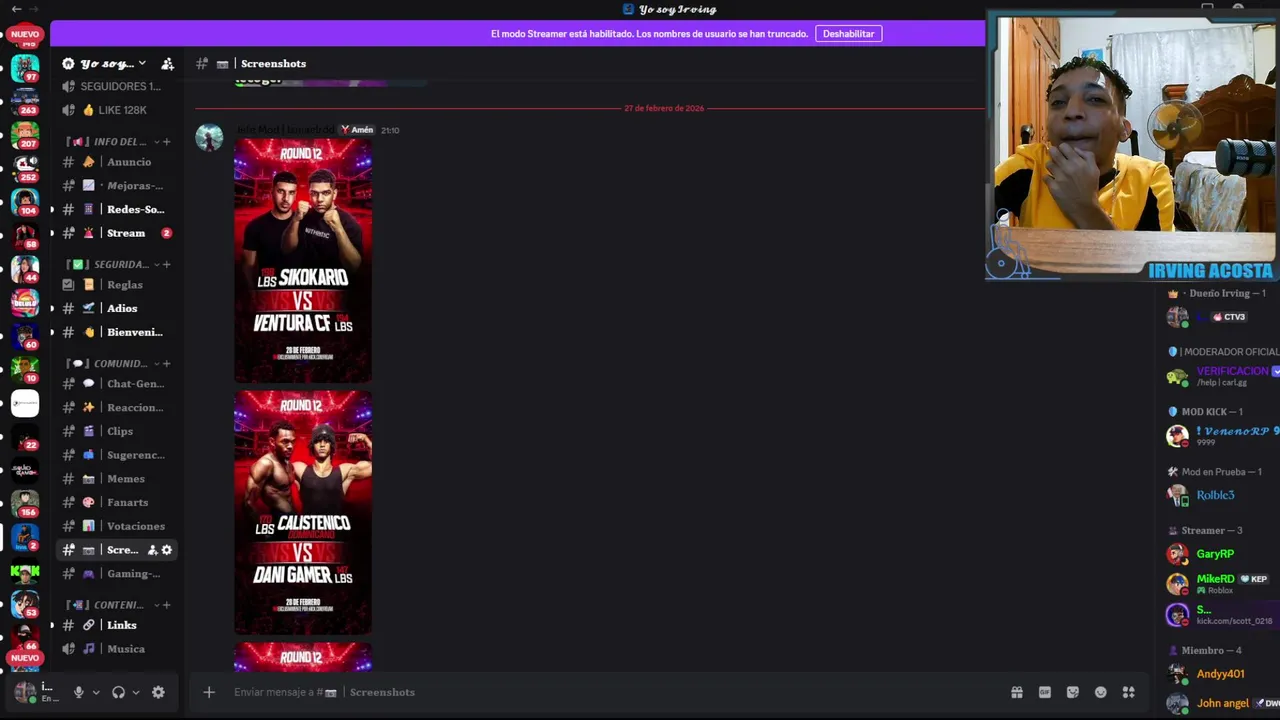
Task: Open the Stream channel with 2 mentions
Action: (118, 233)
